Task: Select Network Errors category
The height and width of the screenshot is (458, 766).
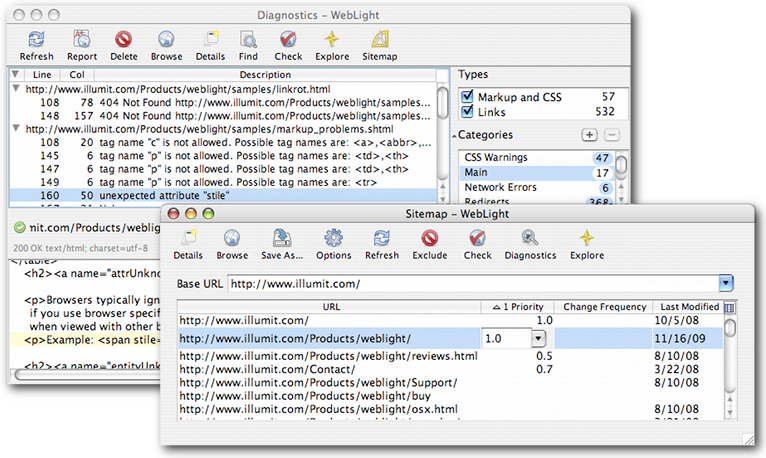Action: pyautogui.click(x=537, y=187)
